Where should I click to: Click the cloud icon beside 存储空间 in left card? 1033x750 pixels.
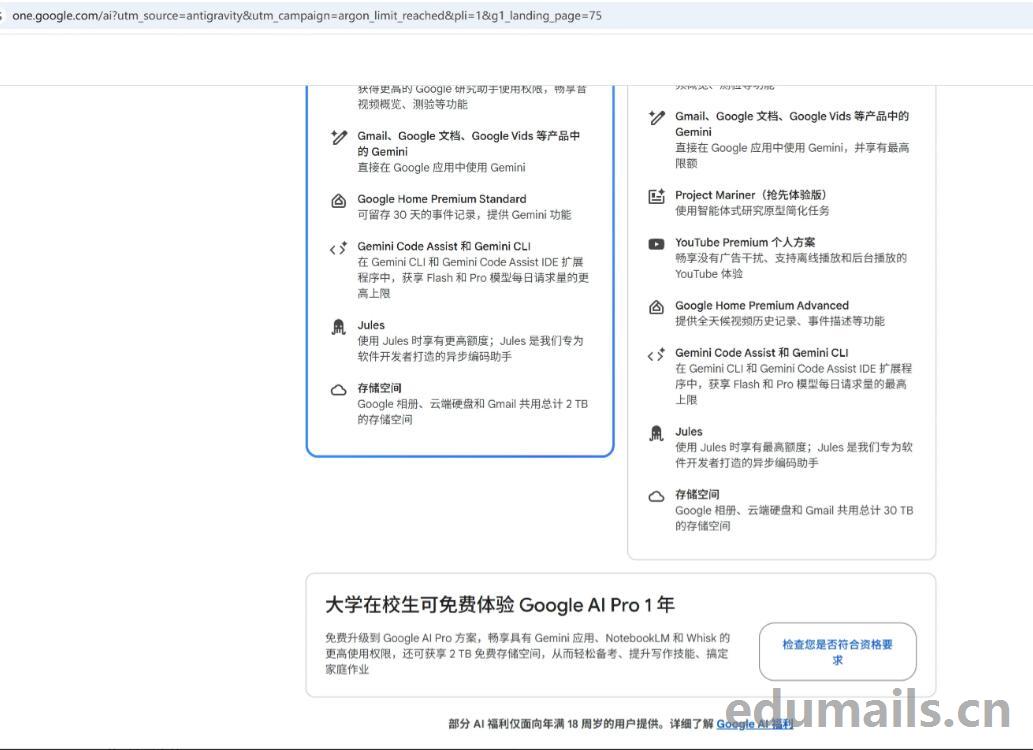340,388
